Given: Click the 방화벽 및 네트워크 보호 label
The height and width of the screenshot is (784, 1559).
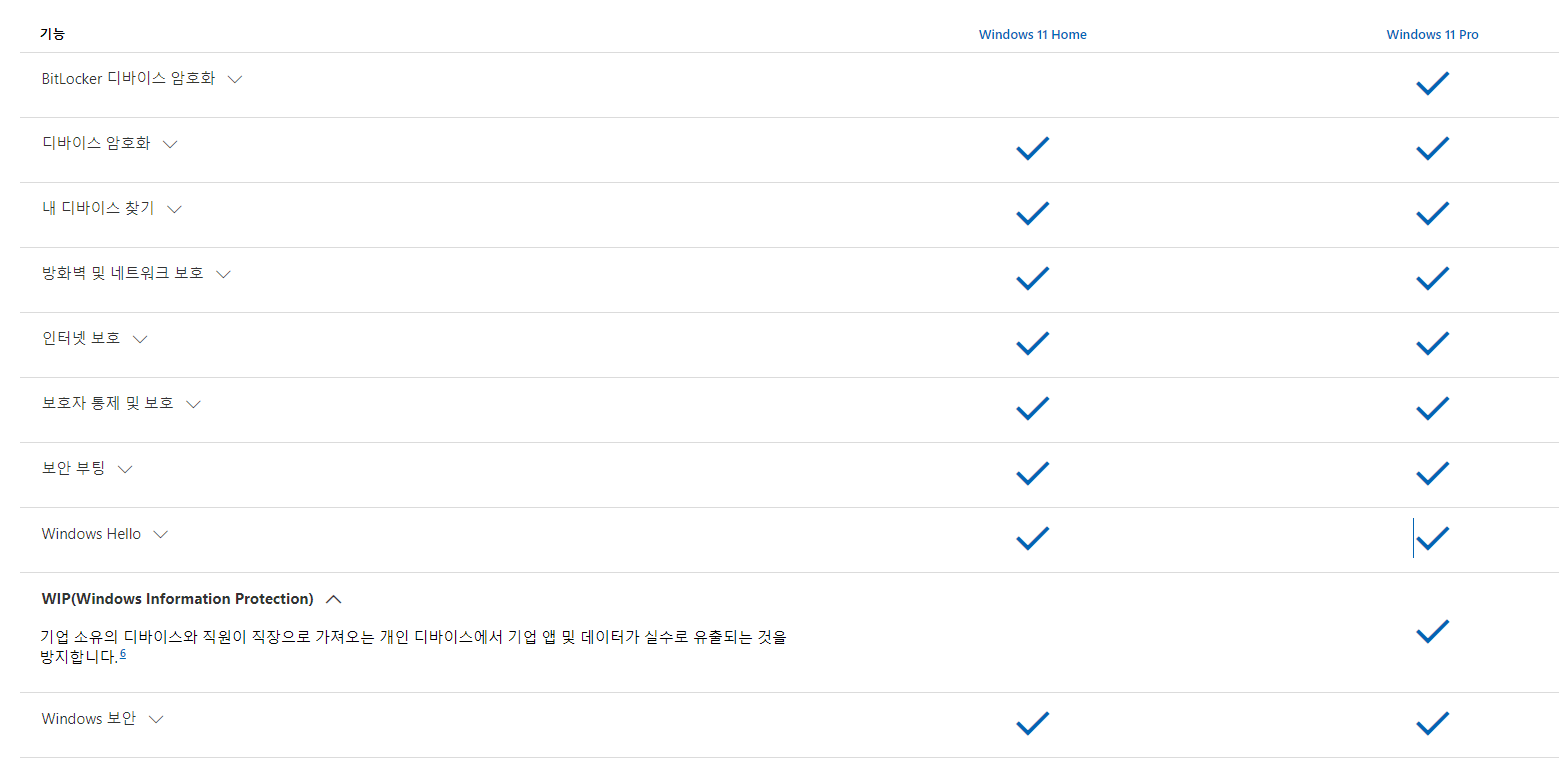Looking at the screenshot, I should tap(122, 273).
